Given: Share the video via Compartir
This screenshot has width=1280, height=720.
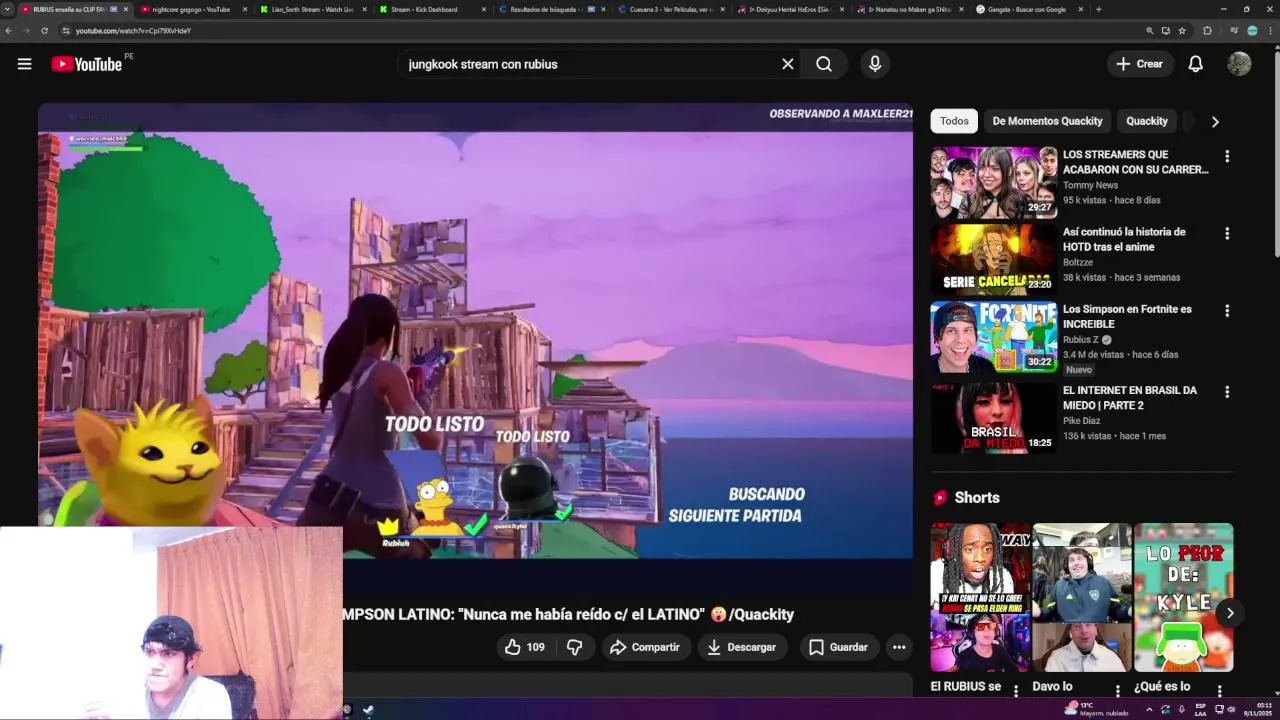Looking at the screenshot, I should pos(645,647).
